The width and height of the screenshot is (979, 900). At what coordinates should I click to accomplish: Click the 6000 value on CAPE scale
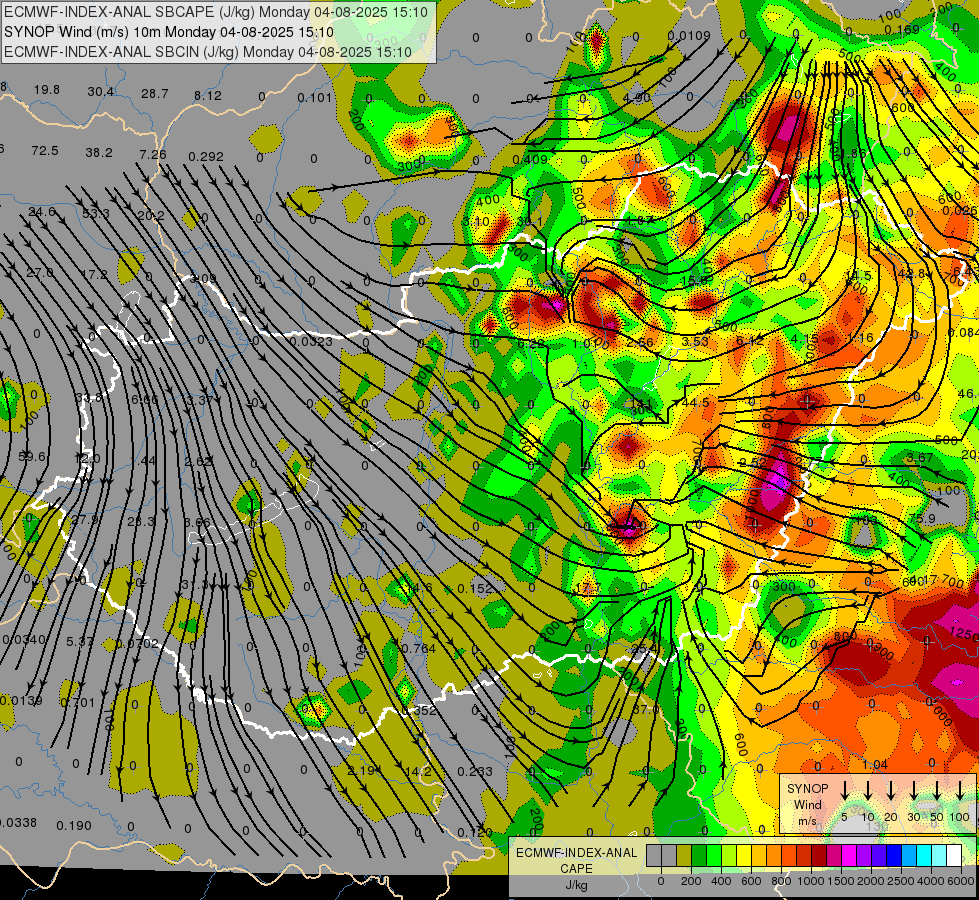pos(962,881)
